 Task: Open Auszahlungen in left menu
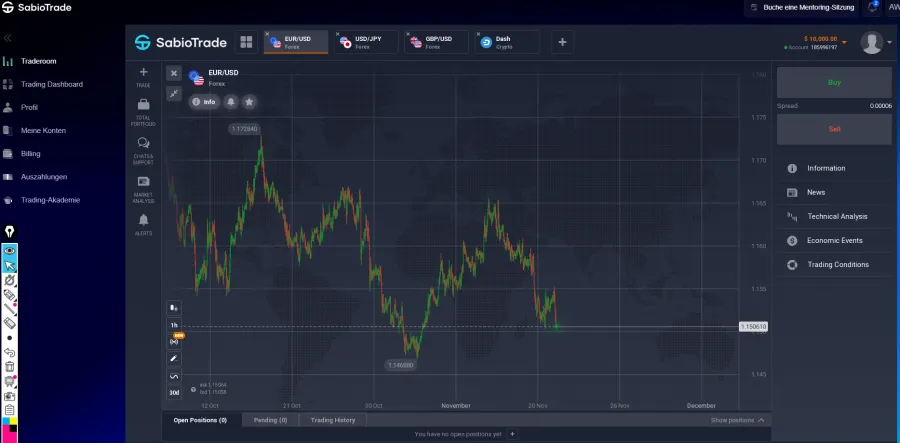(44, 177)
